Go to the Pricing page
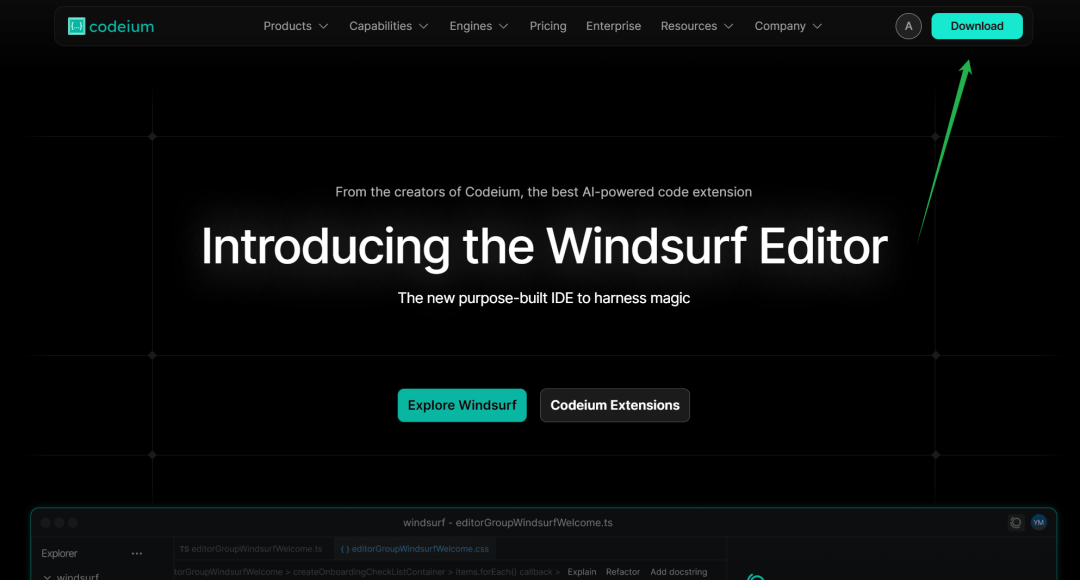The width and height of the screenshot is (1080, 580). tap(548, 26)
